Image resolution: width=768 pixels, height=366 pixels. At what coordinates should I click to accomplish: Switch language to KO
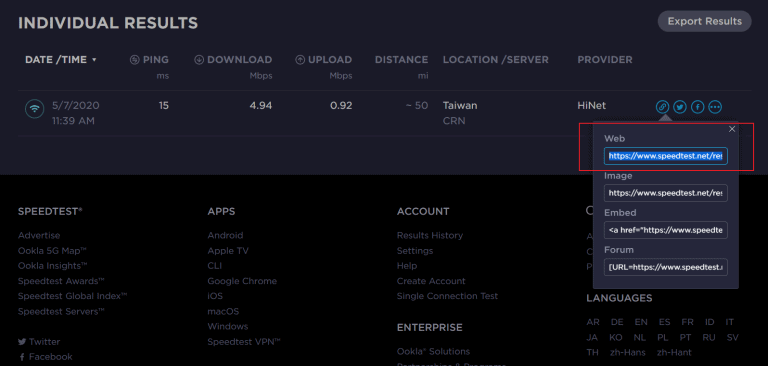pyautogui.click(x=616, y=338)
